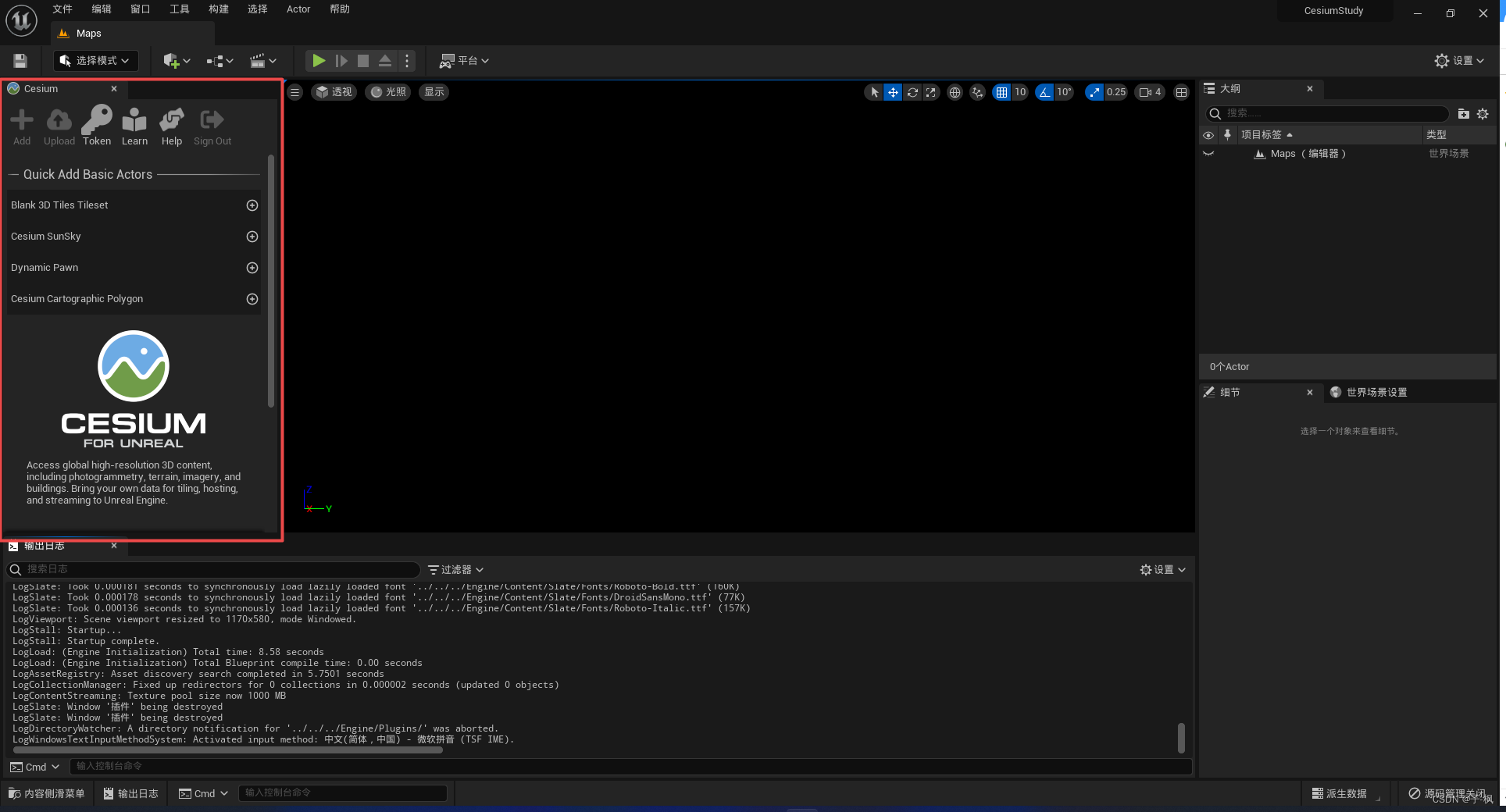This screenshot has width=1506, height=812.
Task: Choose the Translate move tool
Action: click(x=893, y=92)
